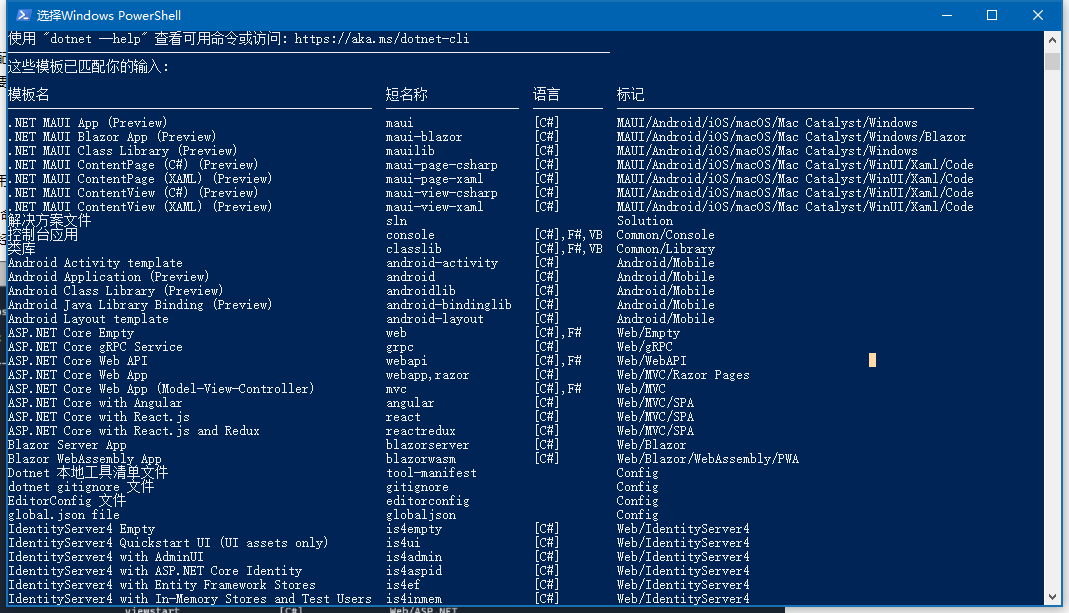Image resolution: width=1069 pixels, height=613 pixels.
Task: Click short name 'tool-manifest'
Action: pyautogui.click(x=431, y=473)
